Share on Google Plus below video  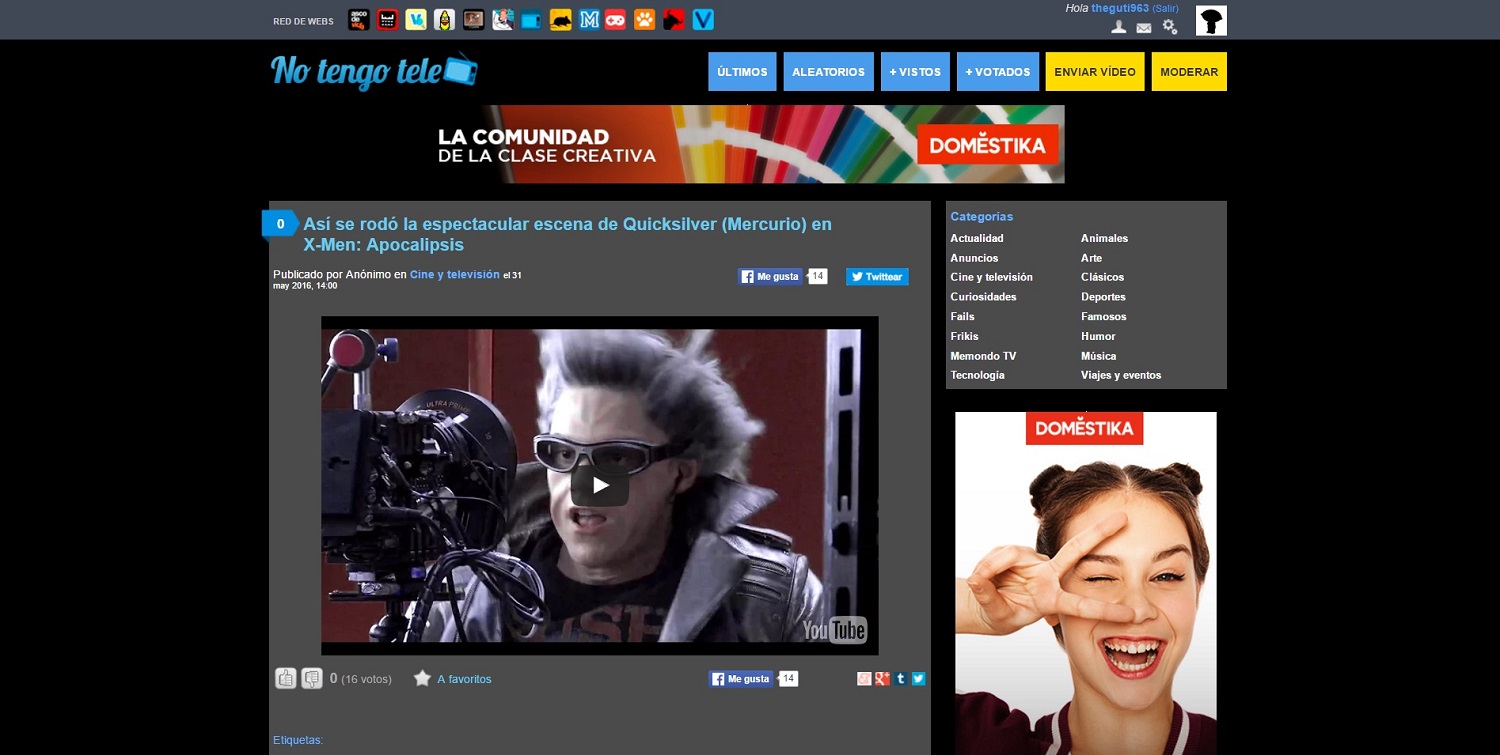coord(882,678)
